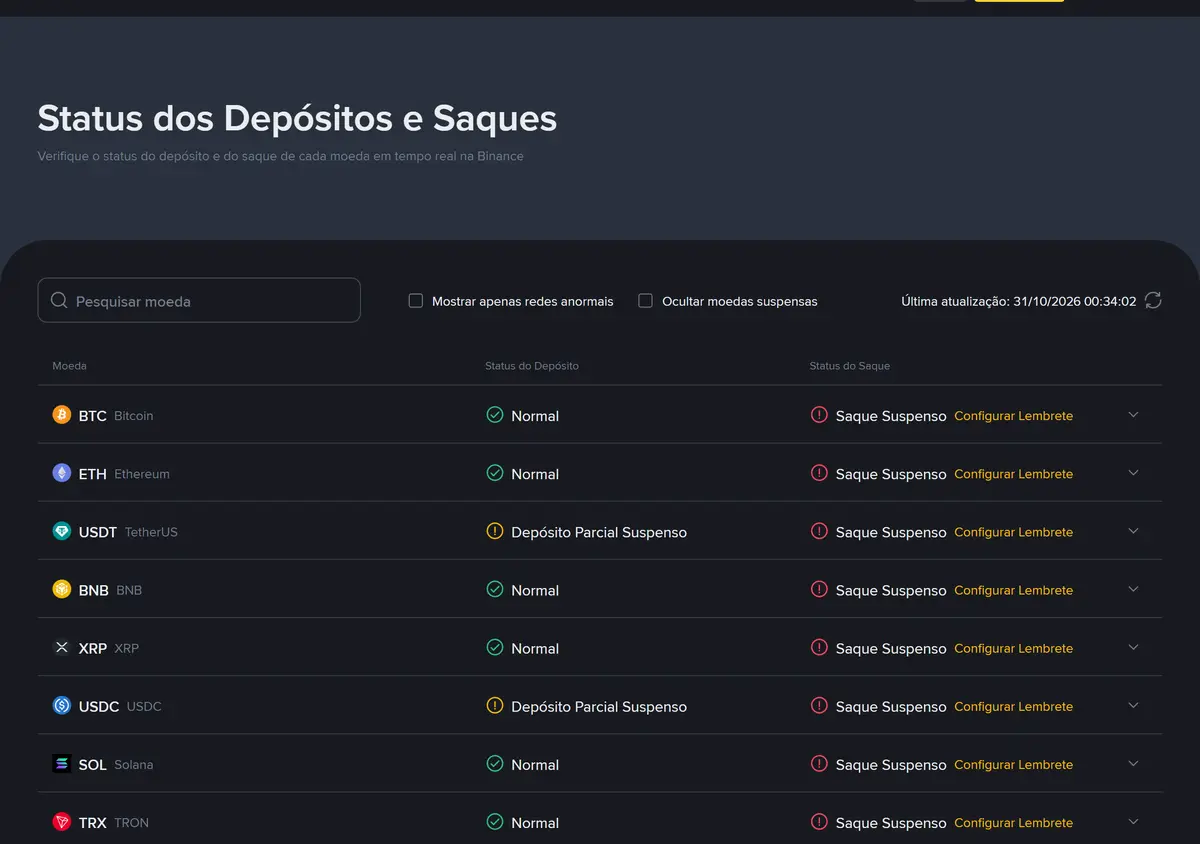Click USDC partial deposit warning icon
This screenshot has width=1200, height=844.
coord(494,705)
